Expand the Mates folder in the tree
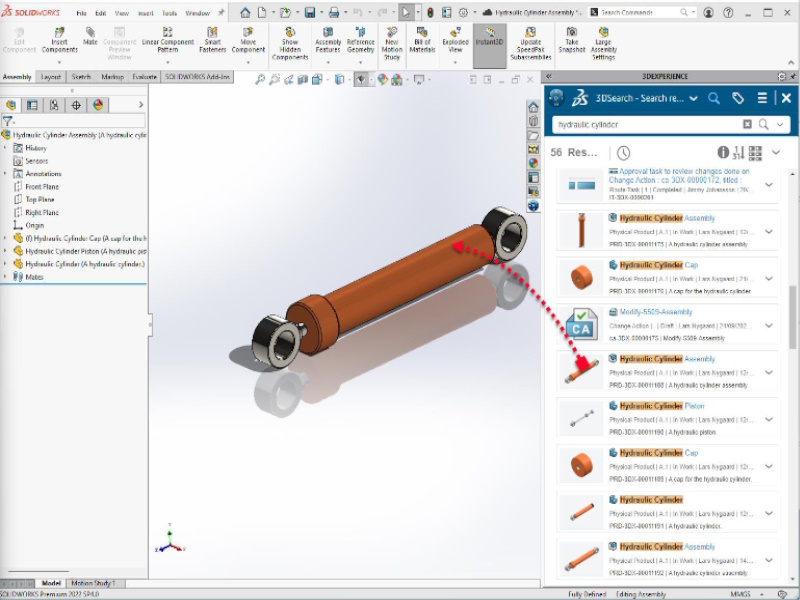 coord(6,277)
